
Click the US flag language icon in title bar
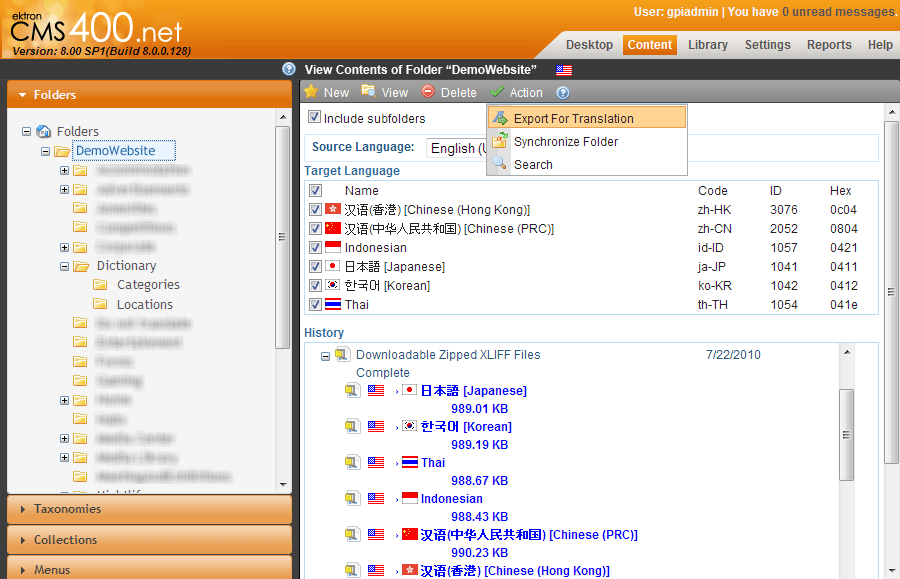coord(564,70)
